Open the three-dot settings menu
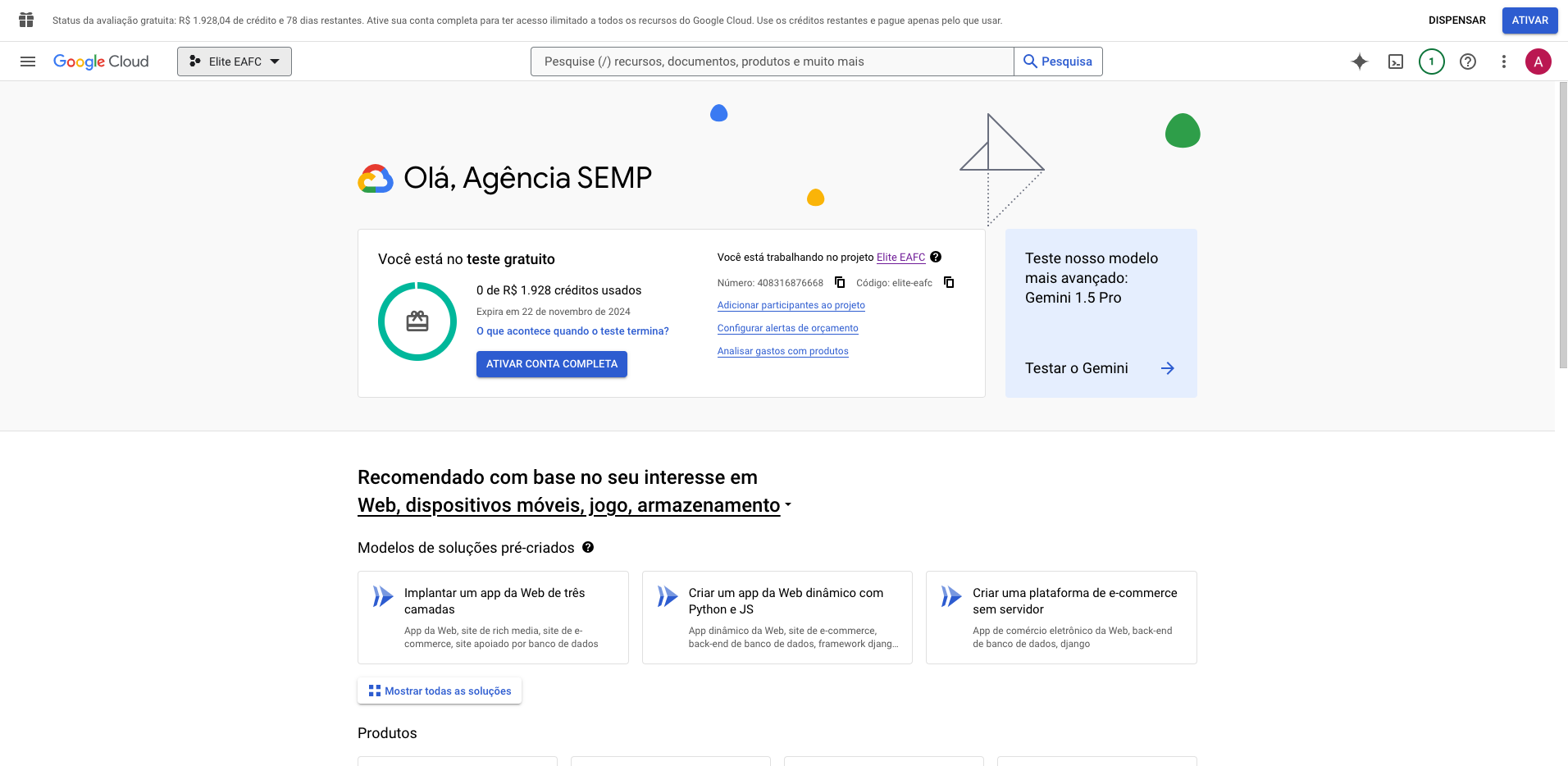1568x766 pixels. click(1504, 62)
